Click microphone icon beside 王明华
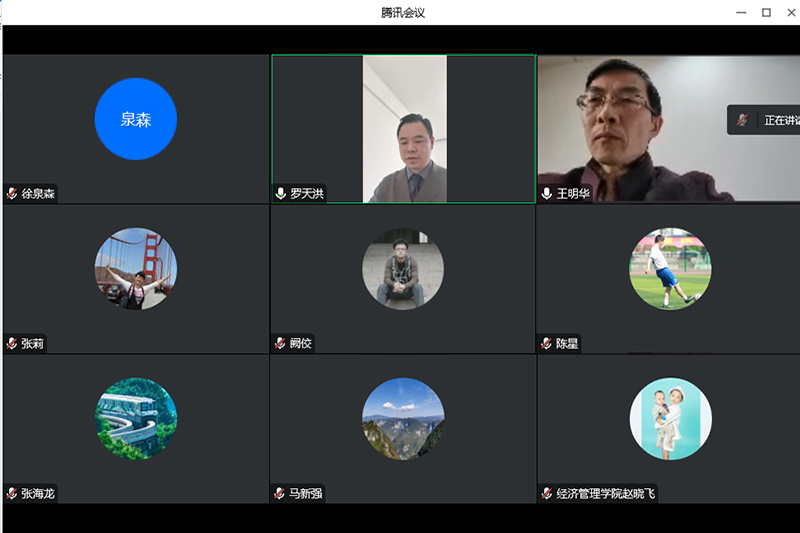800x533 pixels. [547, 194]
